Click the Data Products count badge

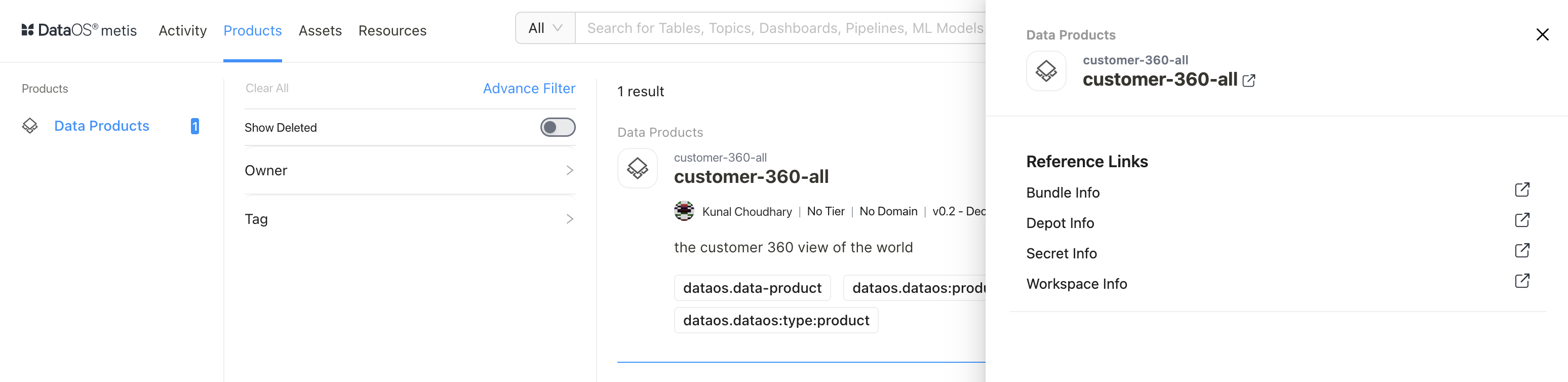click(195, 126)
